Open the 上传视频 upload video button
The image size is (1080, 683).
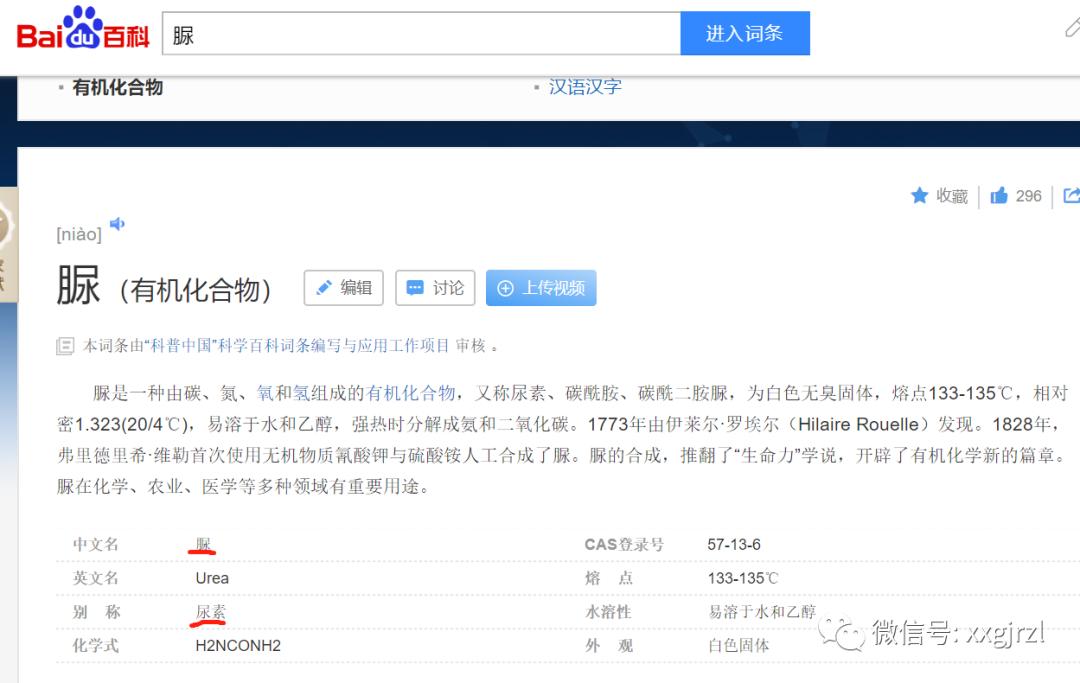coord(540,288)
